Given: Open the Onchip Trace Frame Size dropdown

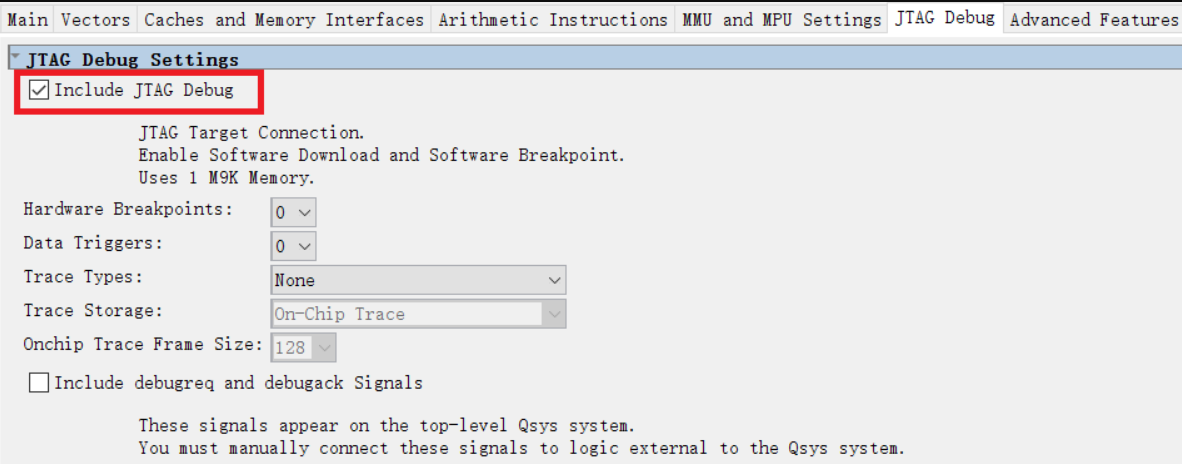Looking at the screenshot, I should point(304,348).
